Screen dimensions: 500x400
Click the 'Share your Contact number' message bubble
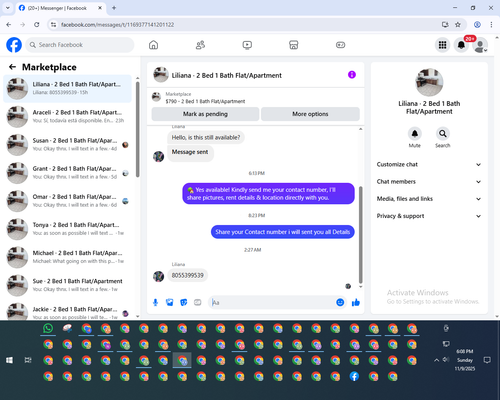click(x=283, y=232)
